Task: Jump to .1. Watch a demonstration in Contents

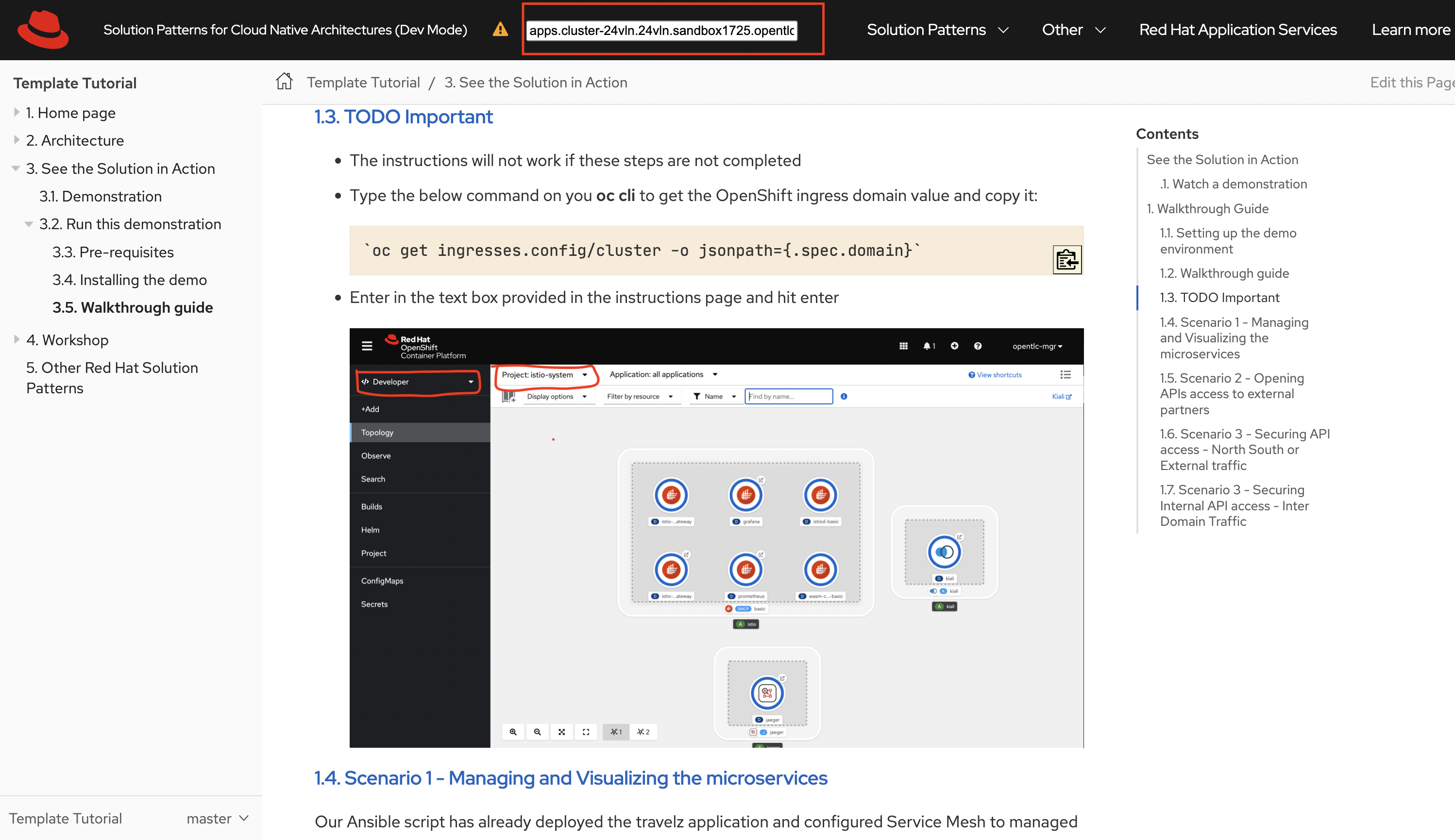Action: point(1233,184)
